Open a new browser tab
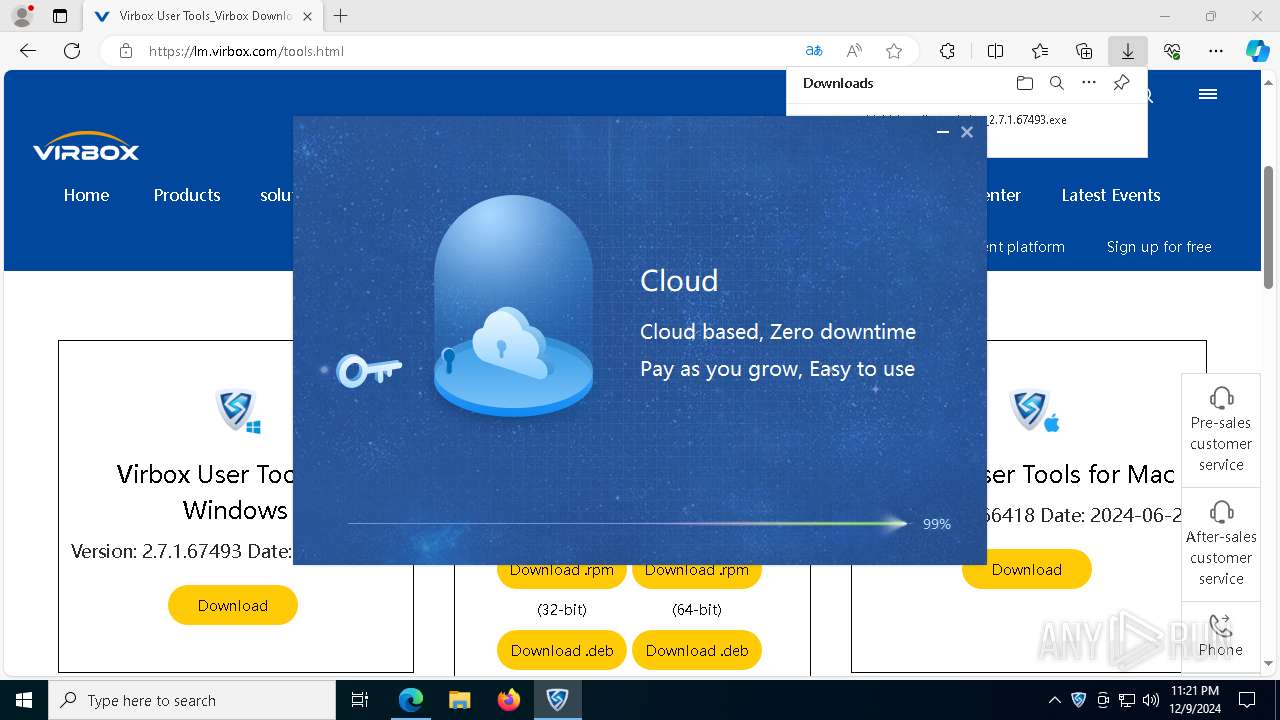Screen dimensions: 1280x720 (341, 16)
